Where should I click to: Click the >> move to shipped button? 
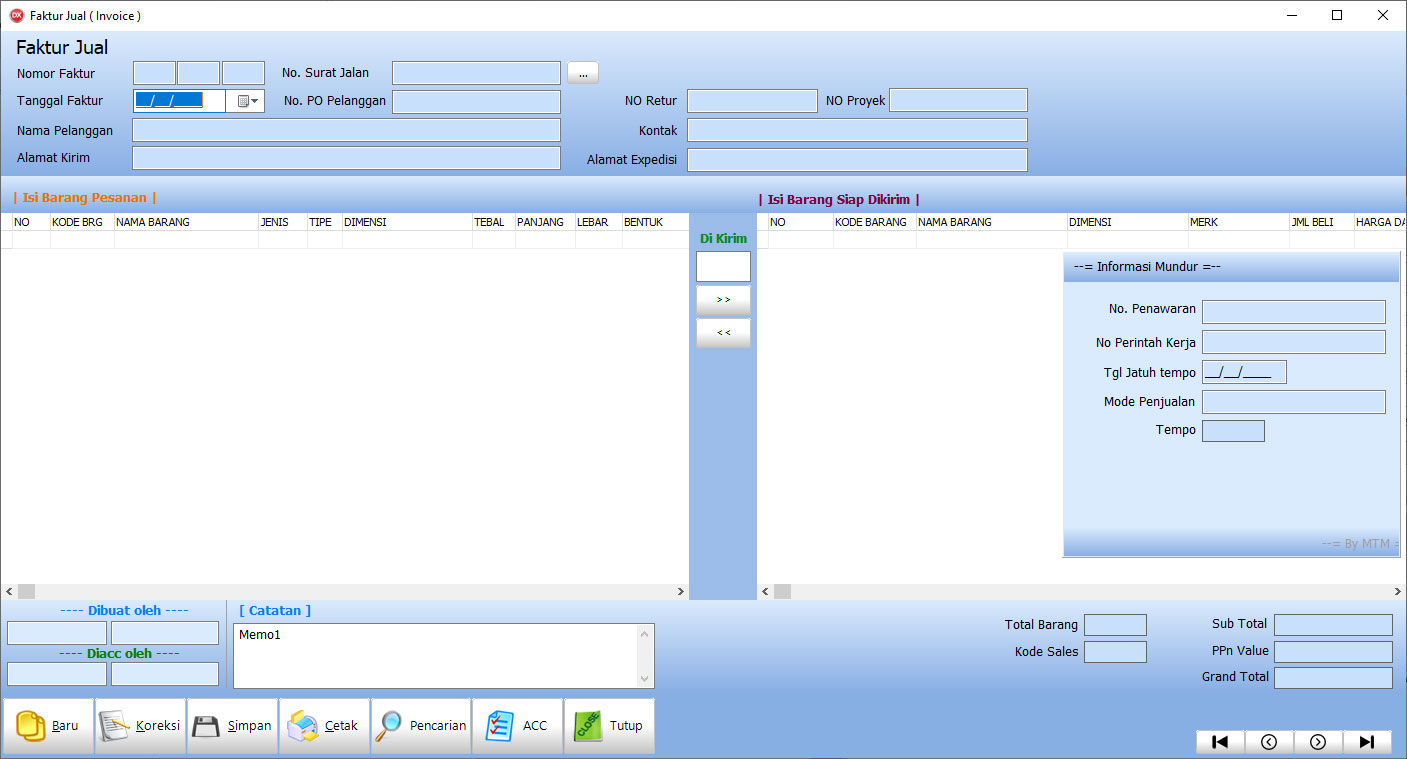pos(723,300)
